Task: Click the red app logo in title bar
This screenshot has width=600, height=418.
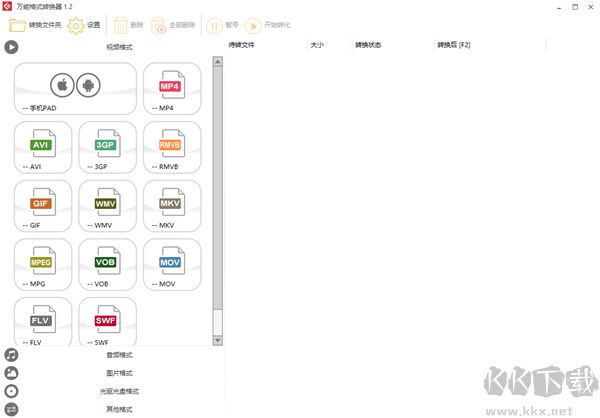Action: tap(7, 6)
